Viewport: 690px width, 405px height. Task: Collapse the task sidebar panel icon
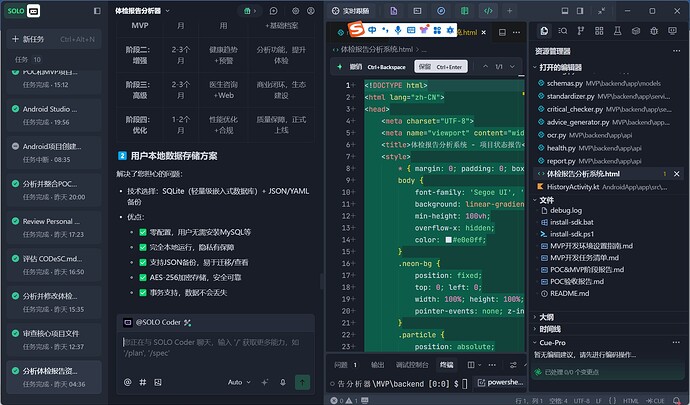point(97,11)
